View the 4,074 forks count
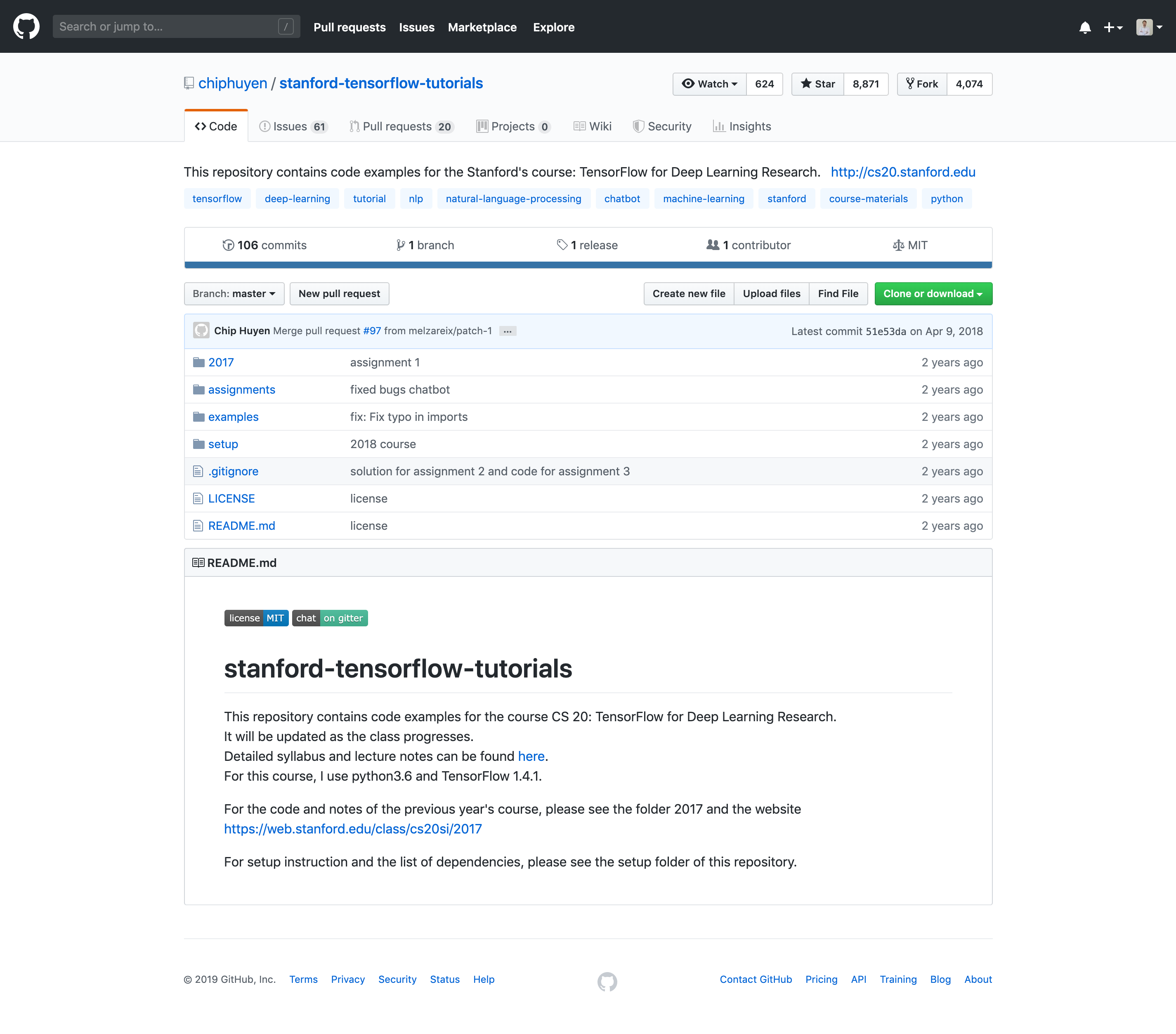The width and height of the screenshot is (1176, 1034). 969,84
